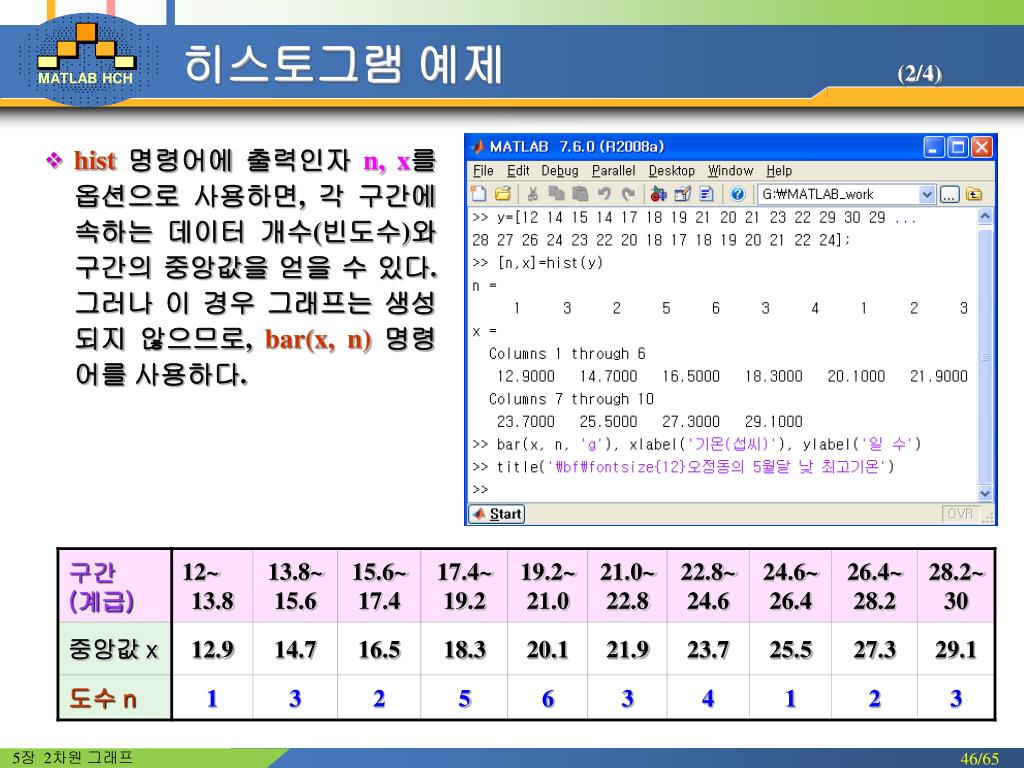Maximize the MATLAB window

point(958,147)
